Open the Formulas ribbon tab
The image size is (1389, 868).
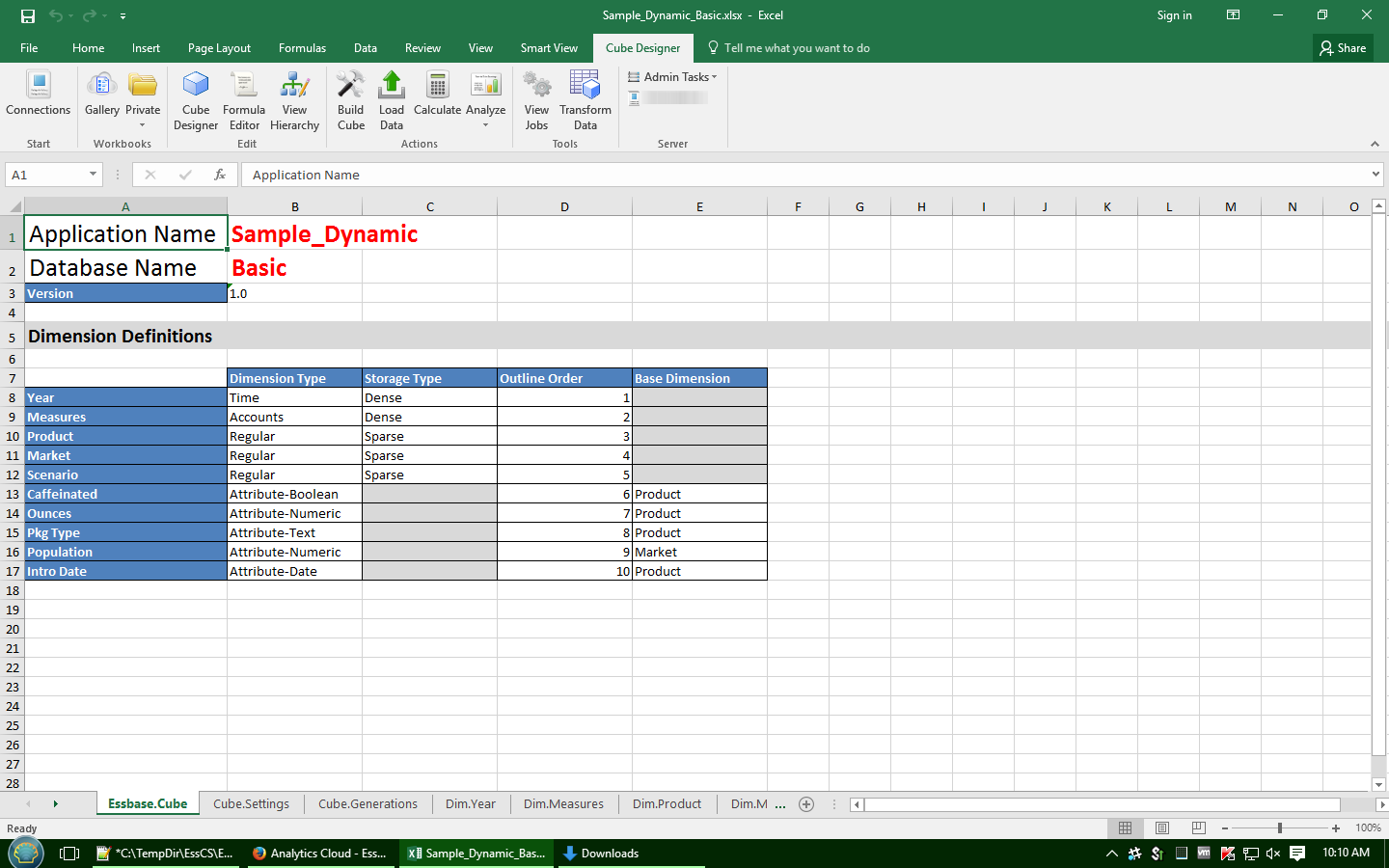click(x=302, y=48)
